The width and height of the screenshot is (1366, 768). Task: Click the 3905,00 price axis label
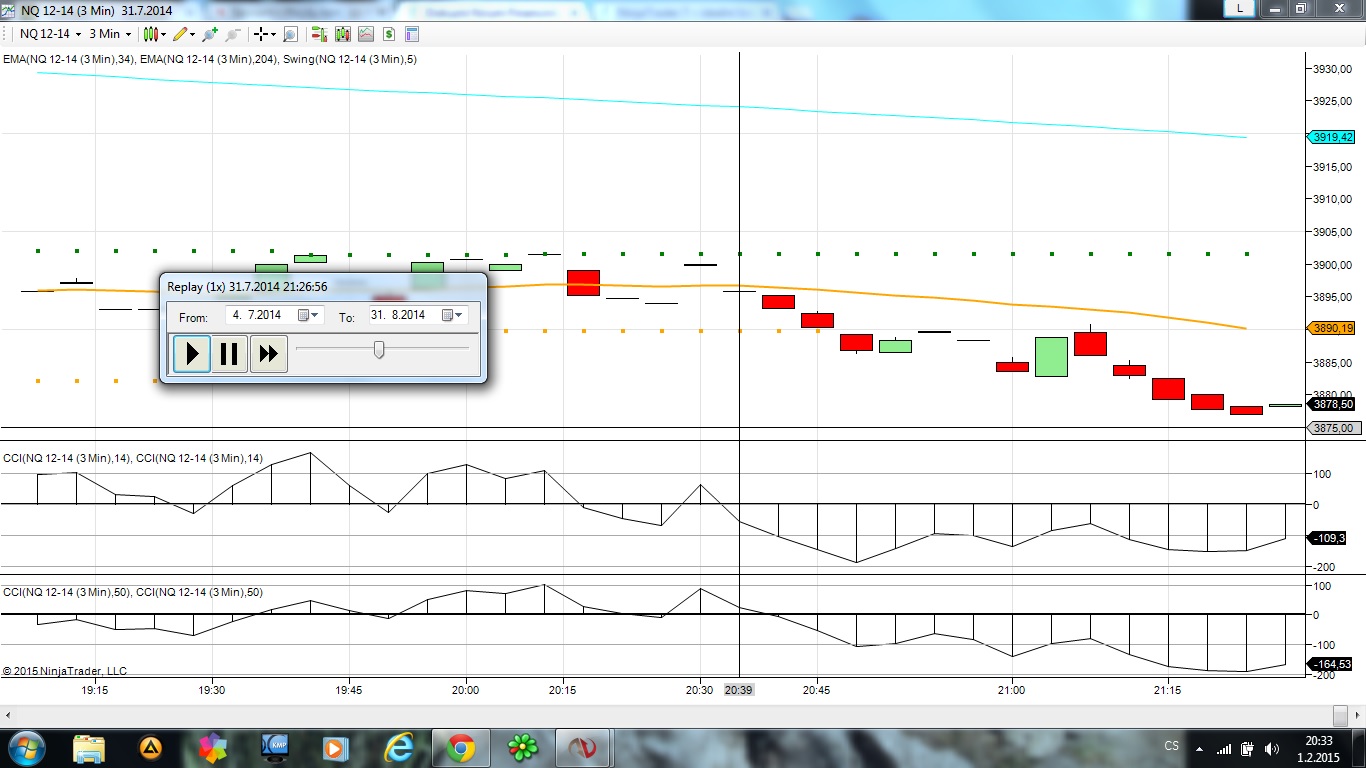tap(1332, 232)
